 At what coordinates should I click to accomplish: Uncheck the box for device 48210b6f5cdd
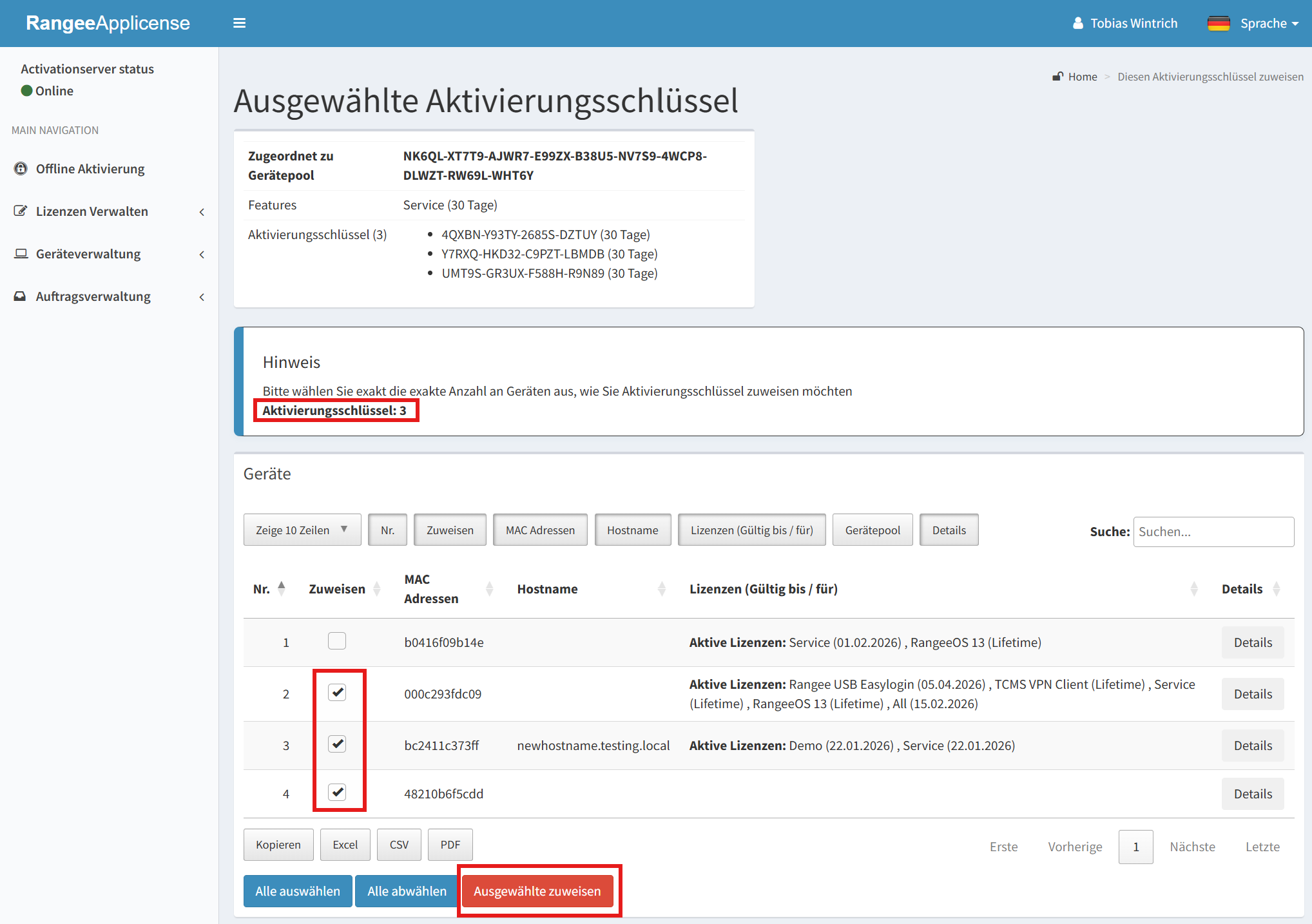[337, 793]
